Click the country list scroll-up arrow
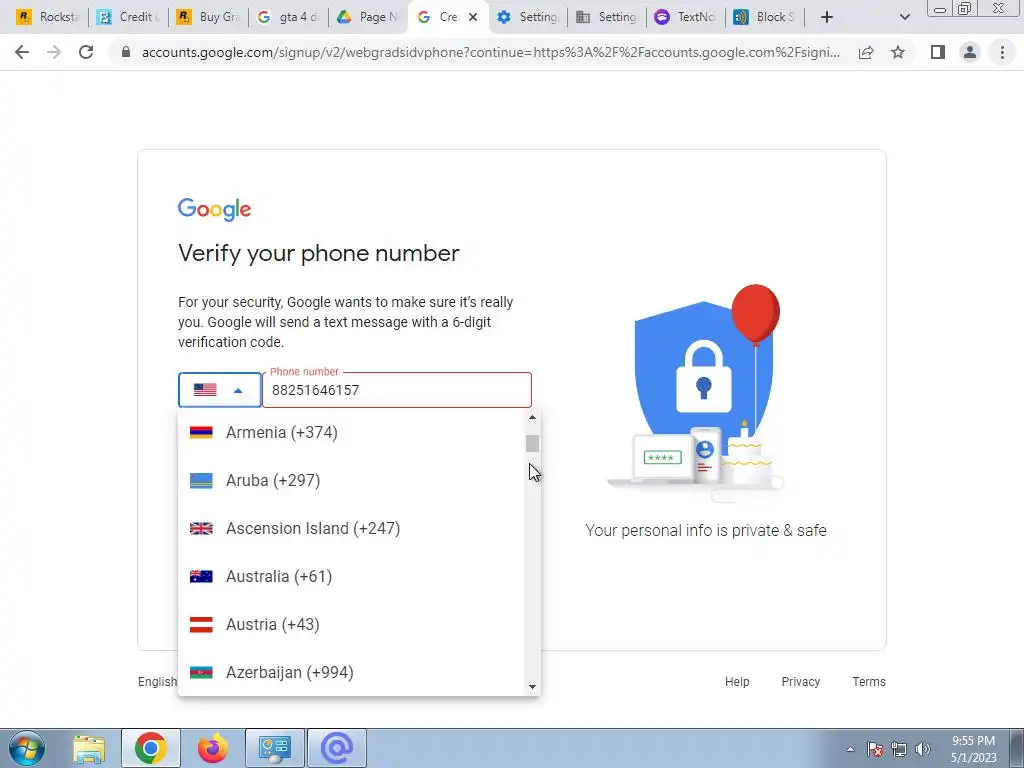Screen dimensions: 1024x768 532,417
